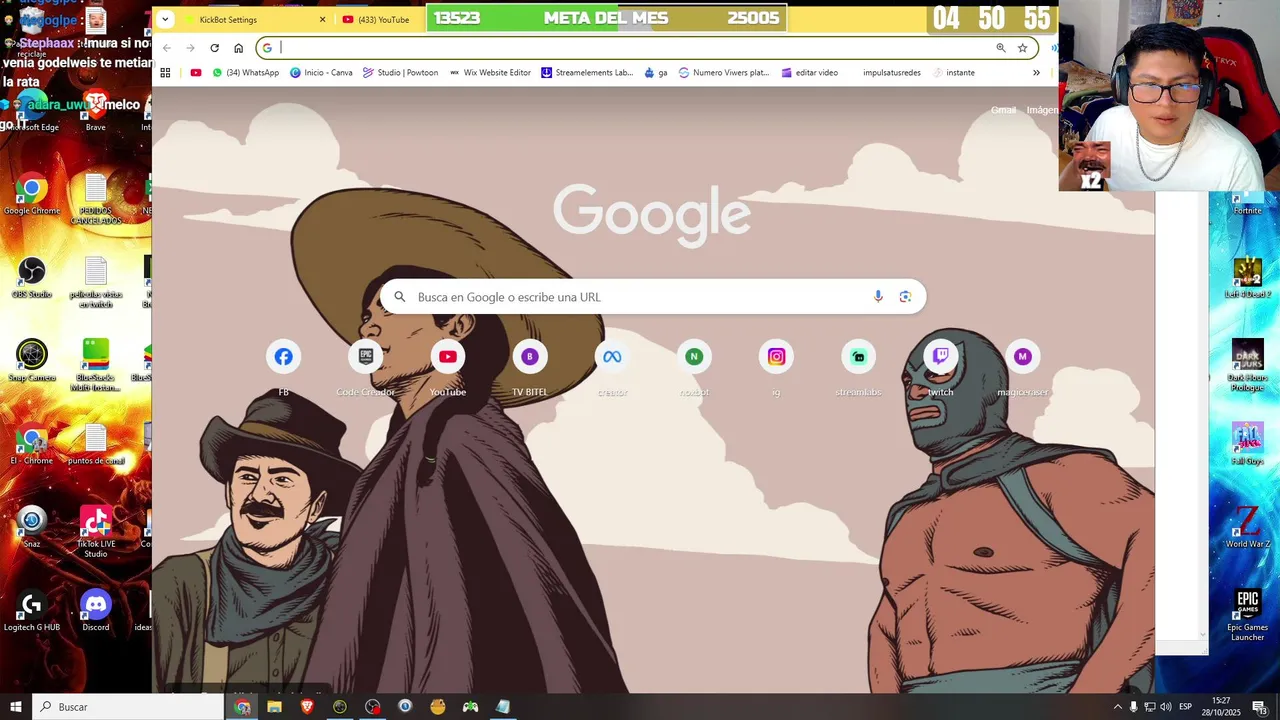The width and height of the screenshot is (1280, 720).
Task: Open the Studio | Powtoon bookmark
Action: coord(400,72)
